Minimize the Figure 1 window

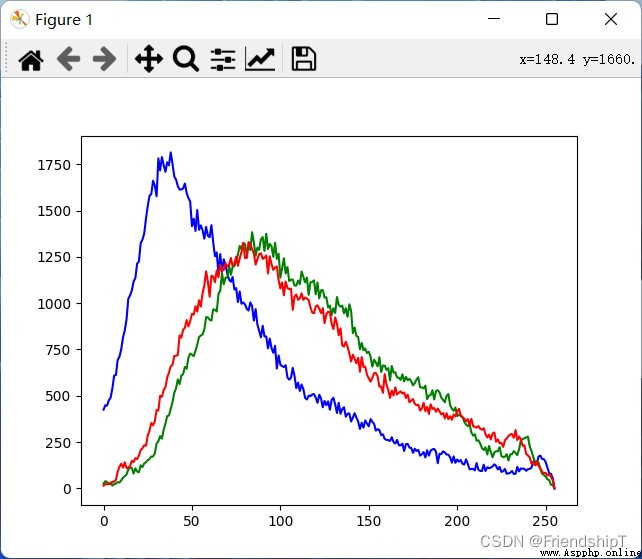[x=494, y=19]
